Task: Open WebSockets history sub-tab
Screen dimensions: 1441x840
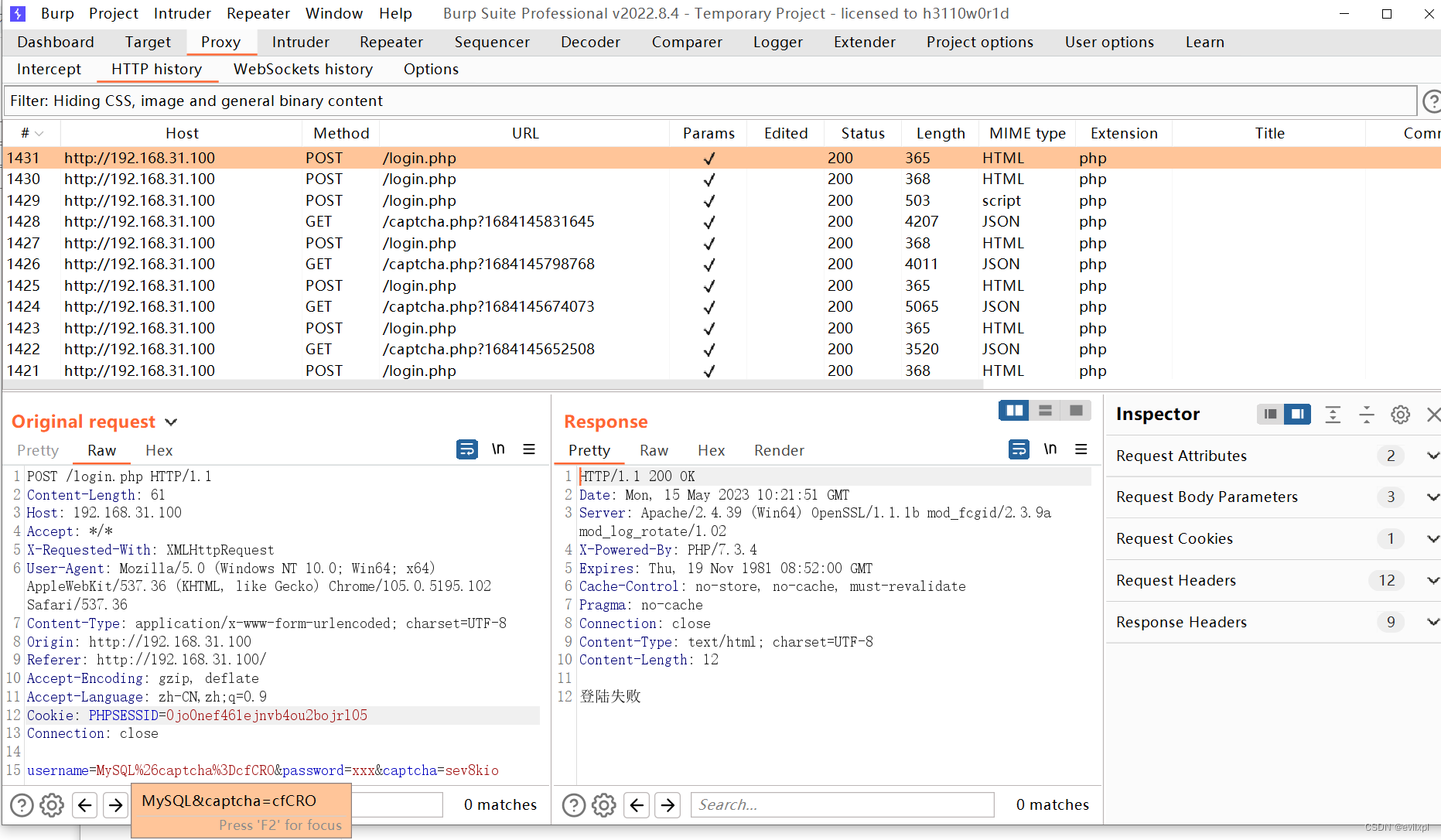Action: (303, 69)
